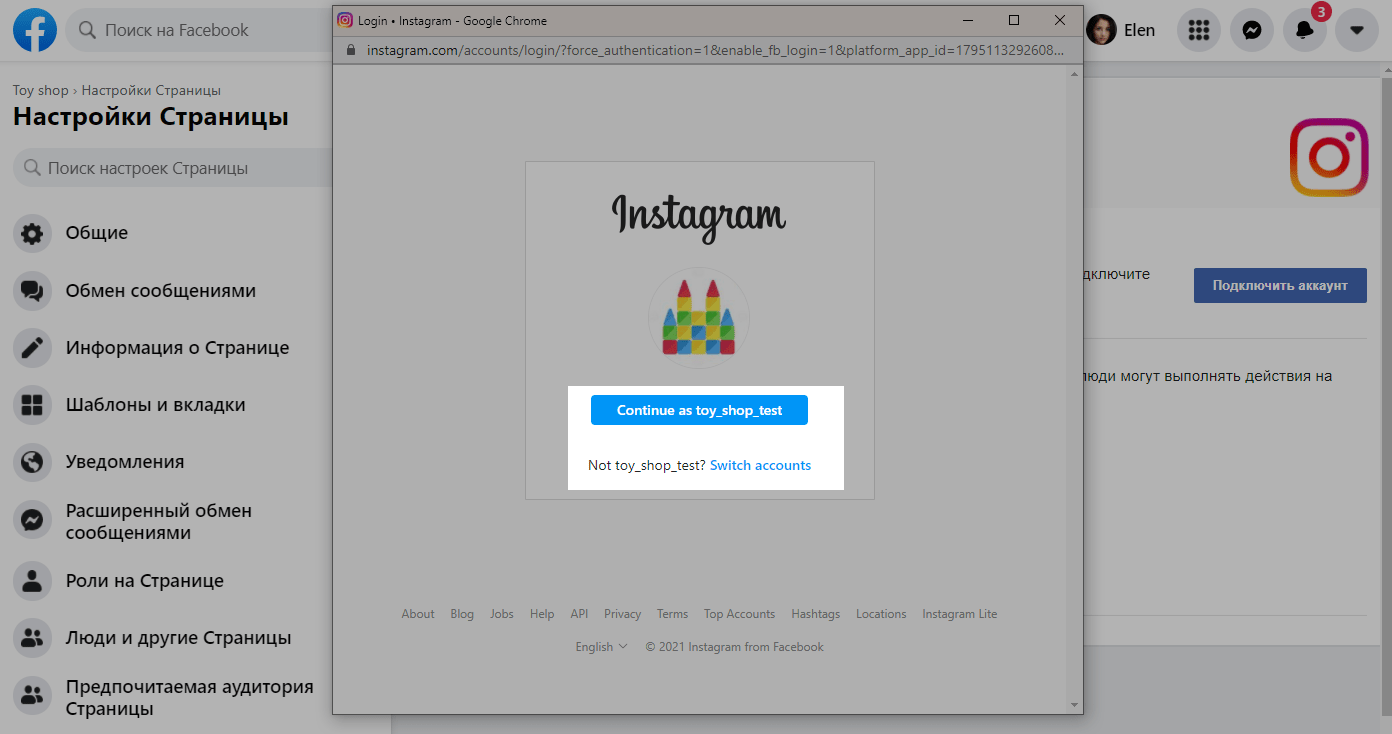This screenshot has height=734, width=1392.
Task: Click the Настройки Страницы breadcrumb text
Action: point(151,90)
